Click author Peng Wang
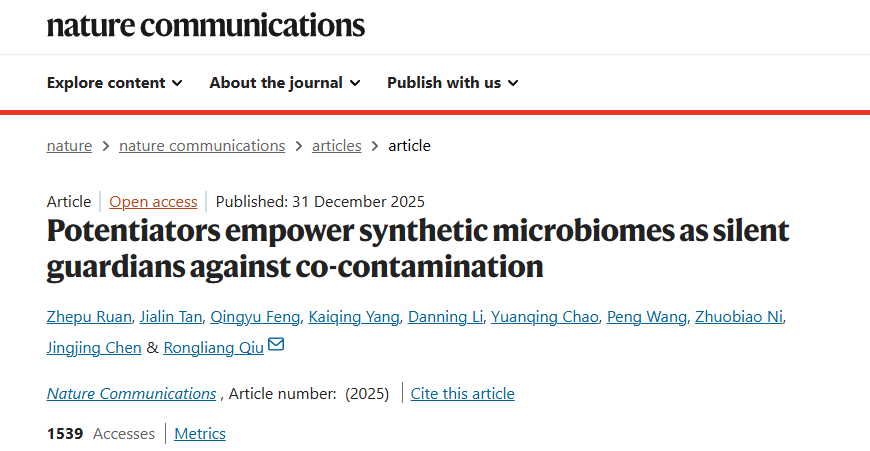This screenshot has height=451, width=870. coord(647,318)
